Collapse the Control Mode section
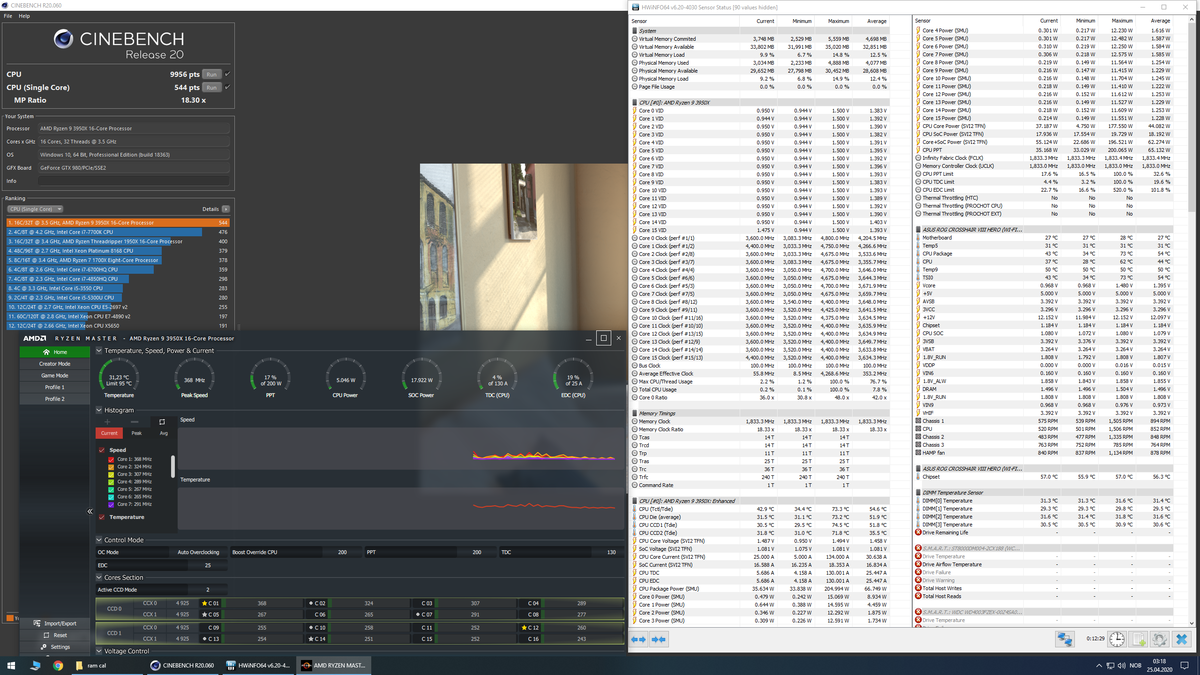The image size is (1200, 675). point(99,540)
